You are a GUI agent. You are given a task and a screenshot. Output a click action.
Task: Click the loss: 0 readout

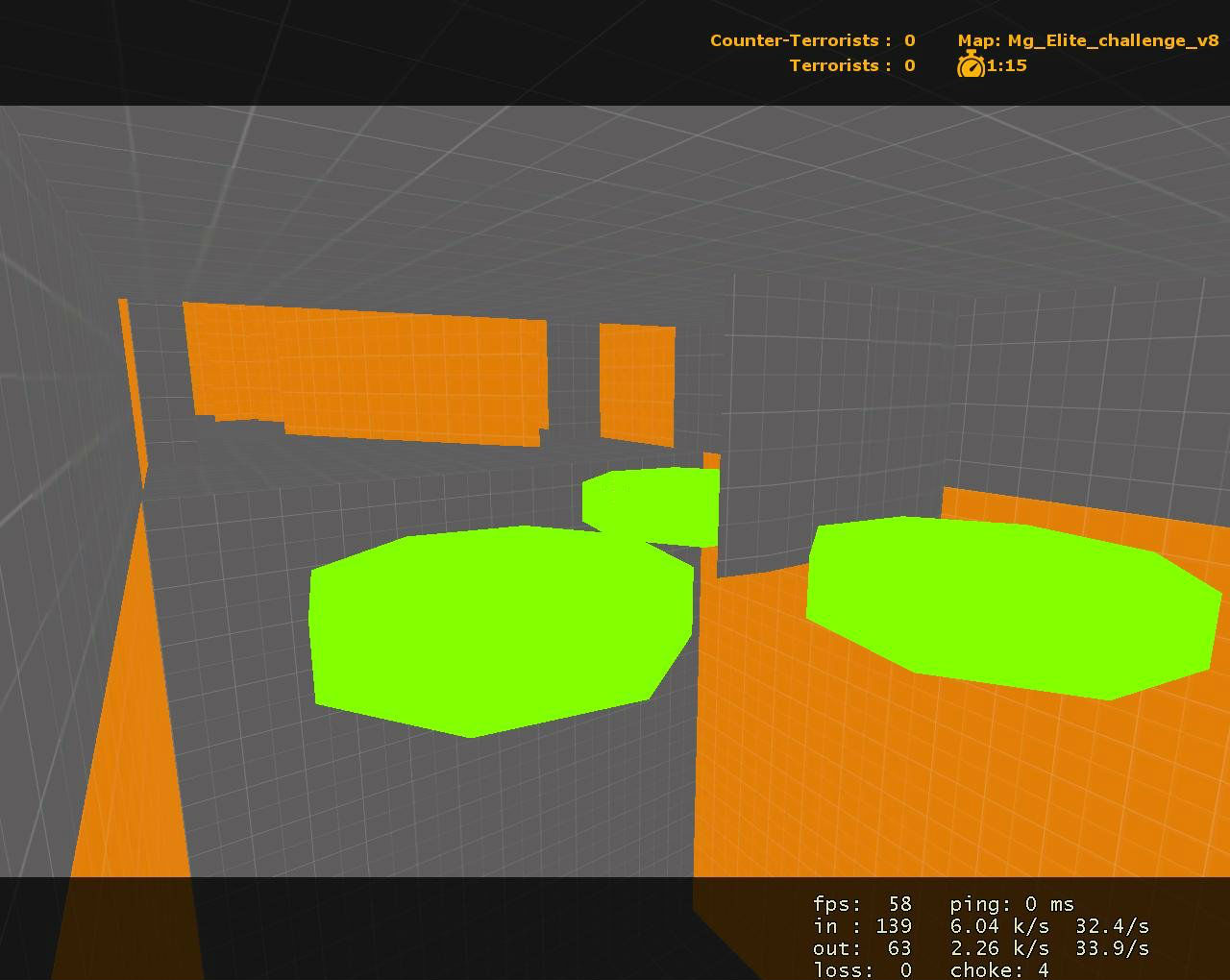pos(862,969)
